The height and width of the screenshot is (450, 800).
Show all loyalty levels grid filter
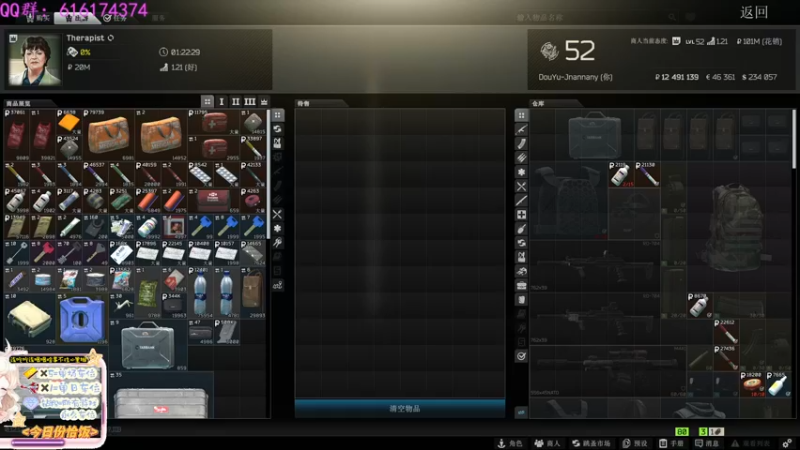207,102
